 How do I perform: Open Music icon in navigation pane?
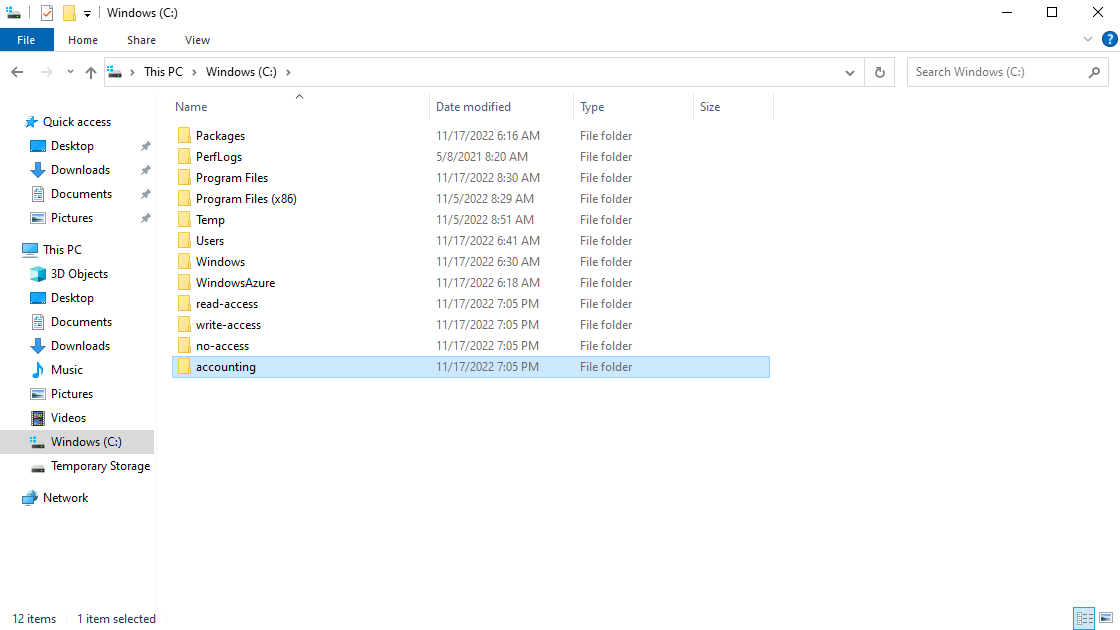[x=38, y=369]
